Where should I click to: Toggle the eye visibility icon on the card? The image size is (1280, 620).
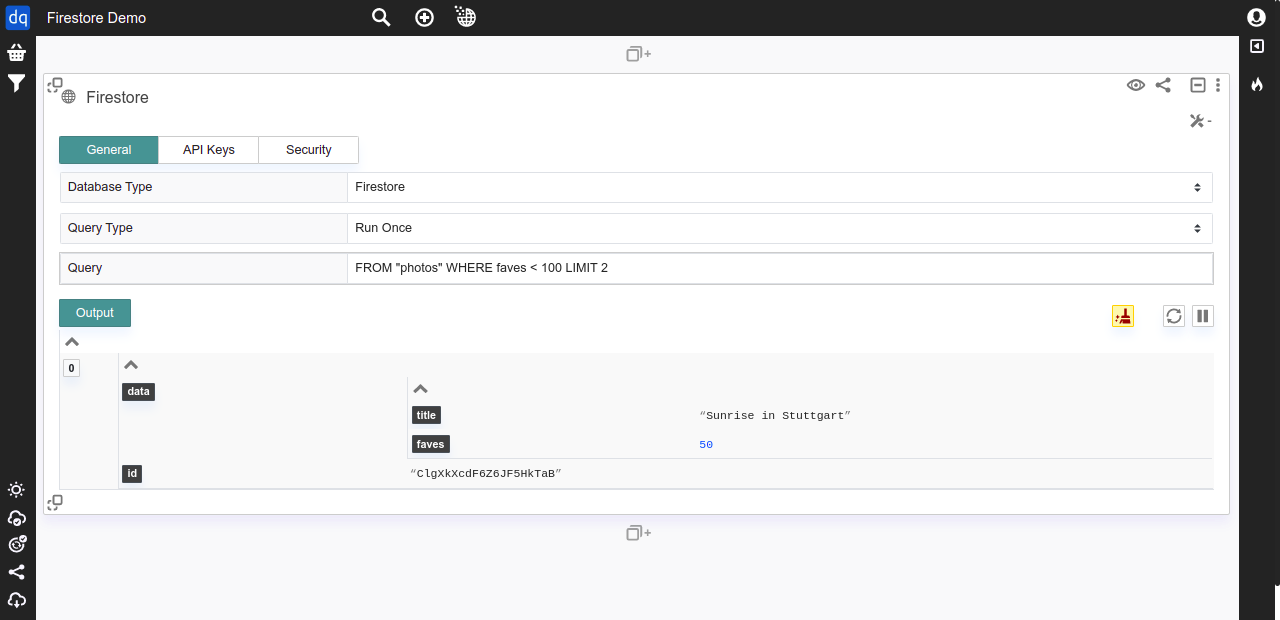(x=1136, y=85)
